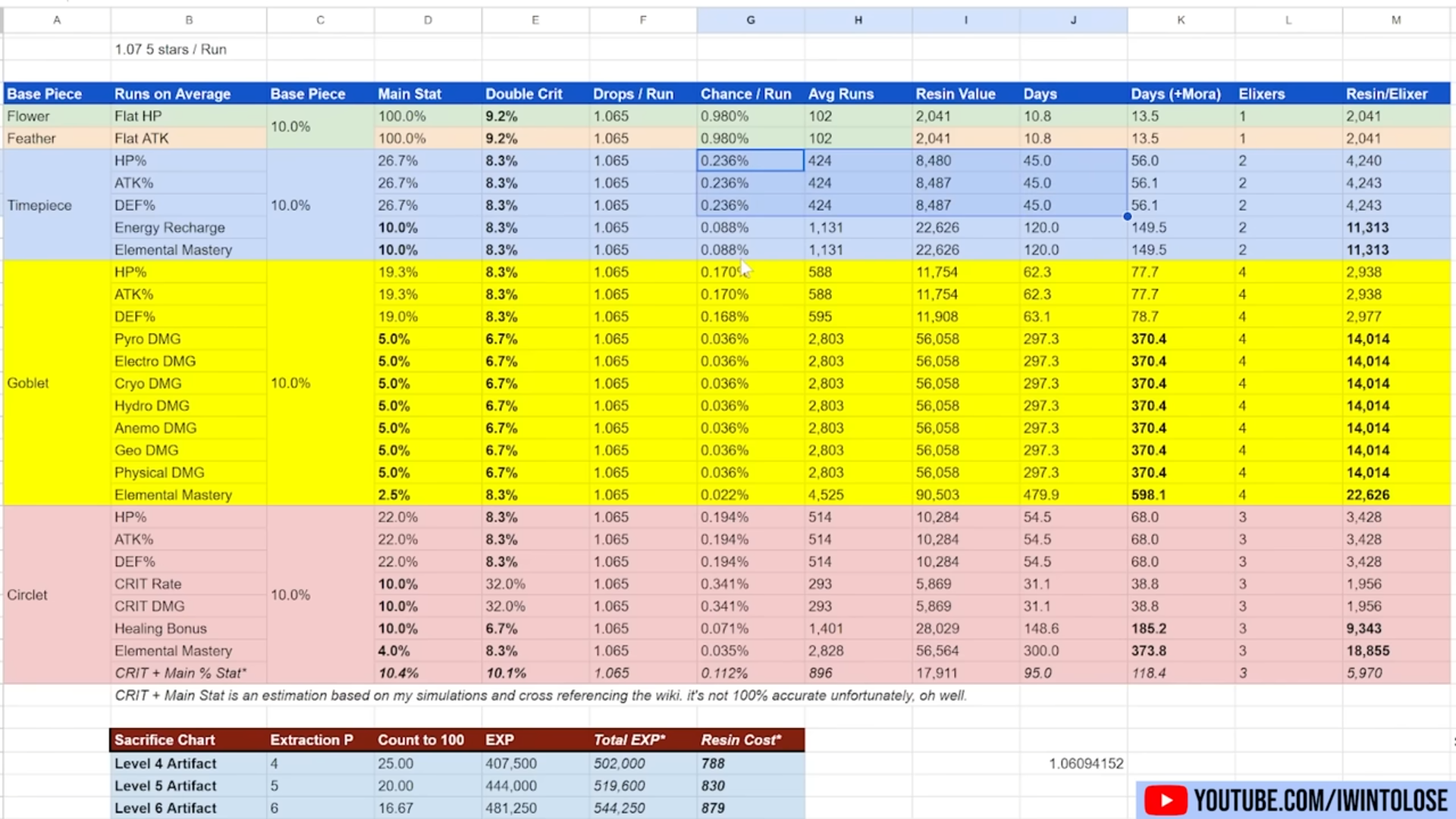Select the Sacrifice Chart header cell
Viewport: 1456px width, 819px height.
coord(165,739)
